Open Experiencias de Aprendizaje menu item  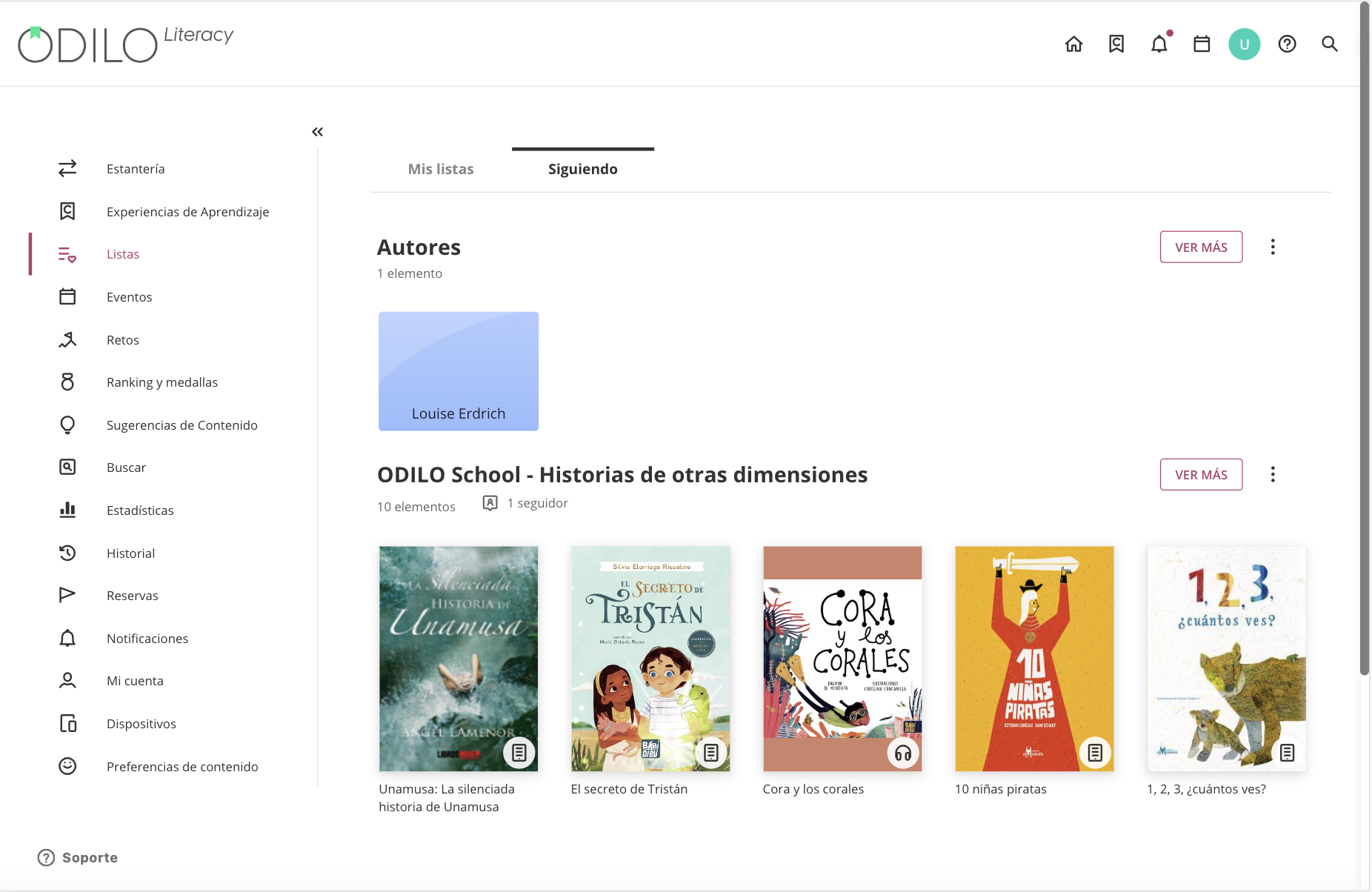point(187,212)
